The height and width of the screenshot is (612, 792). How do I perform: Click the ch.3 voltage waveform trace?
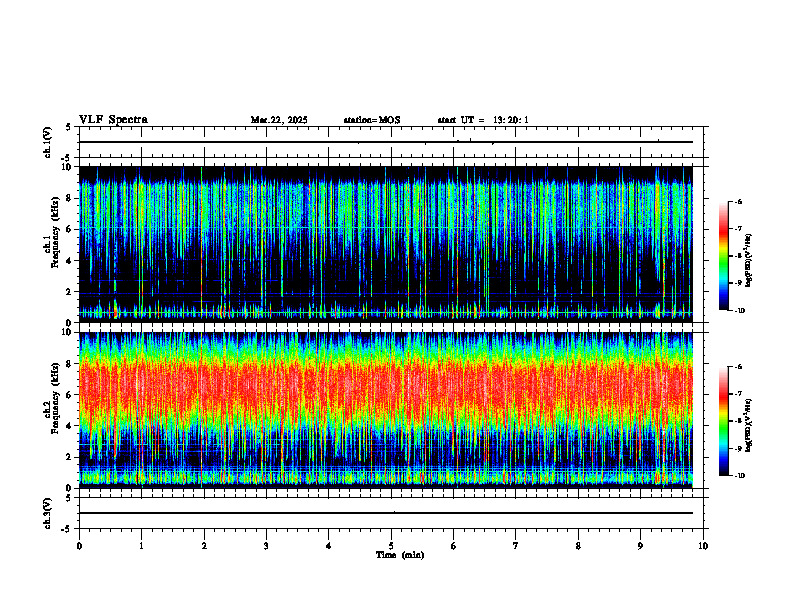coord(386,513)
